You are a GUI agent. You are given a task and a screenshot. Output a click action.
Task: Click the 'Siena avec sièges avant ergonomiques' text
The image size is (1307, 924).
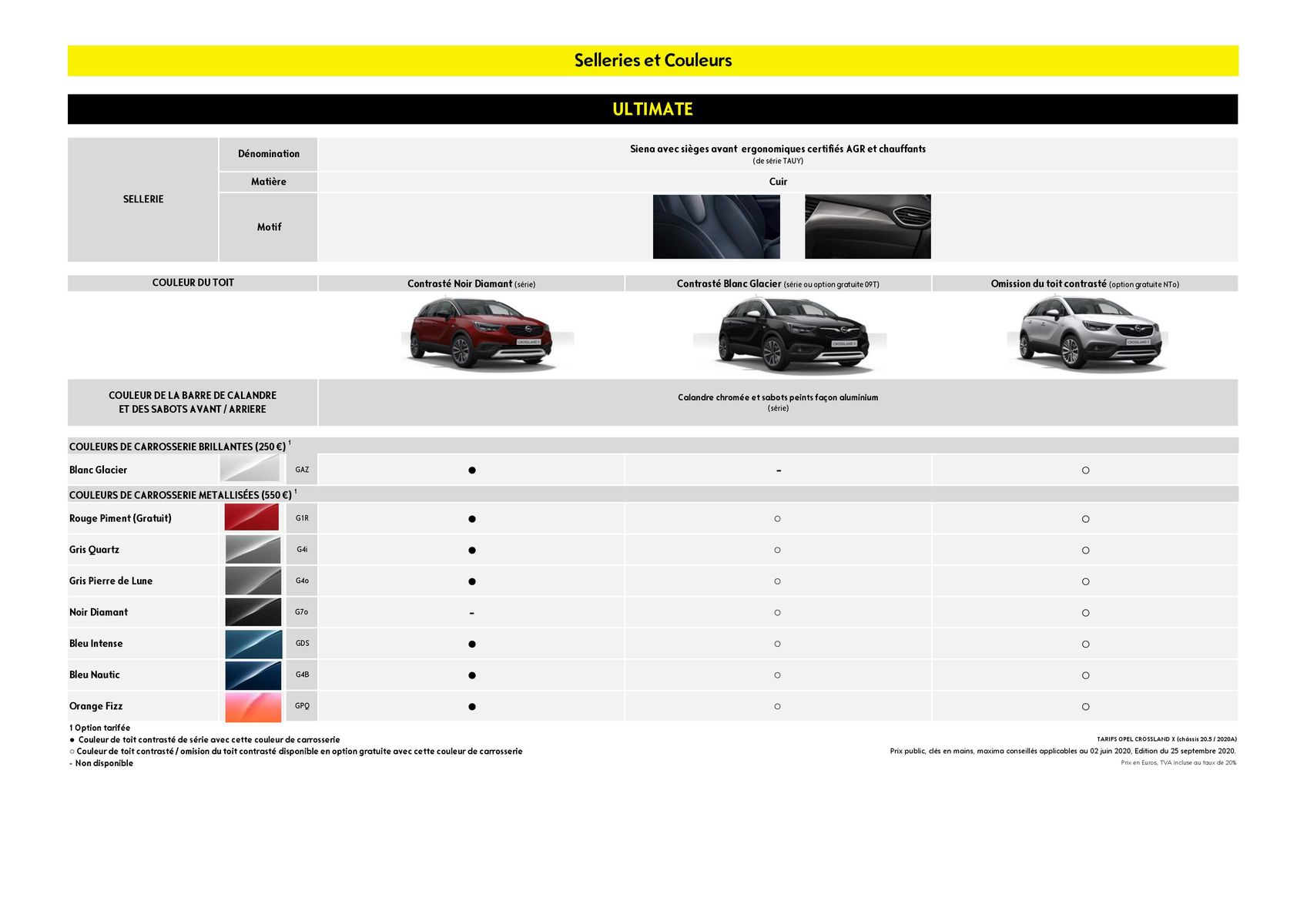pyautogui.click(x=778, y=149)
